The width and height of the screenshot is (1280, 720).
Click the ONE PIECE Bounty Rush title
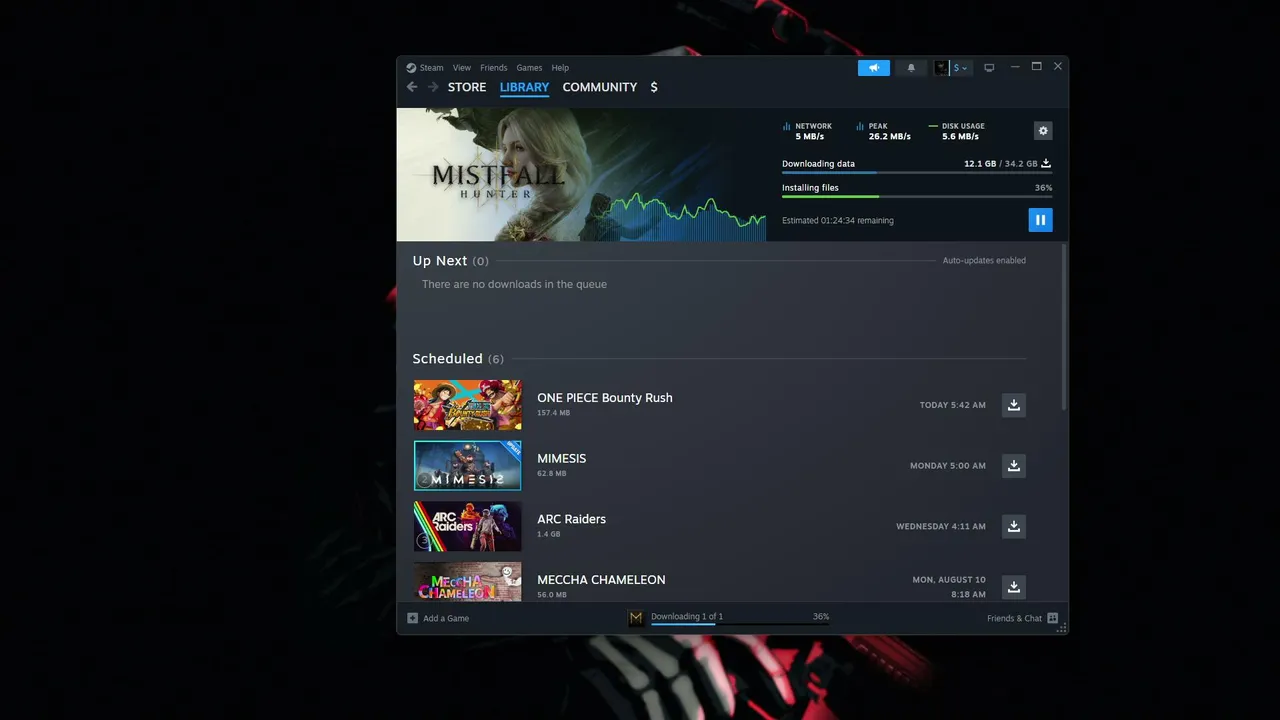(x=605, y=398)
